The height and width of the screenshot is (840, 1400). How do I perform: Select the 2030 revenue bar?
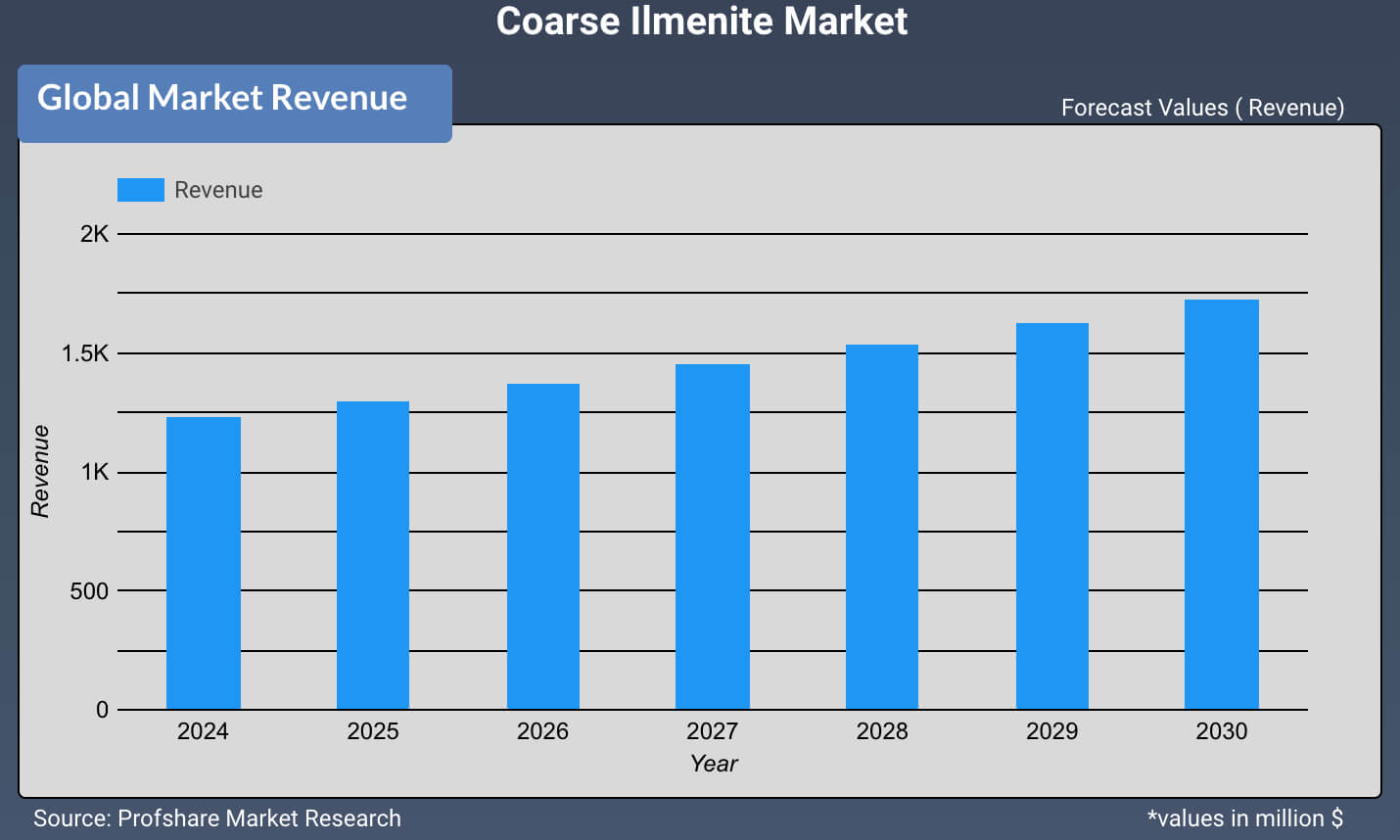click(1222, 504)
